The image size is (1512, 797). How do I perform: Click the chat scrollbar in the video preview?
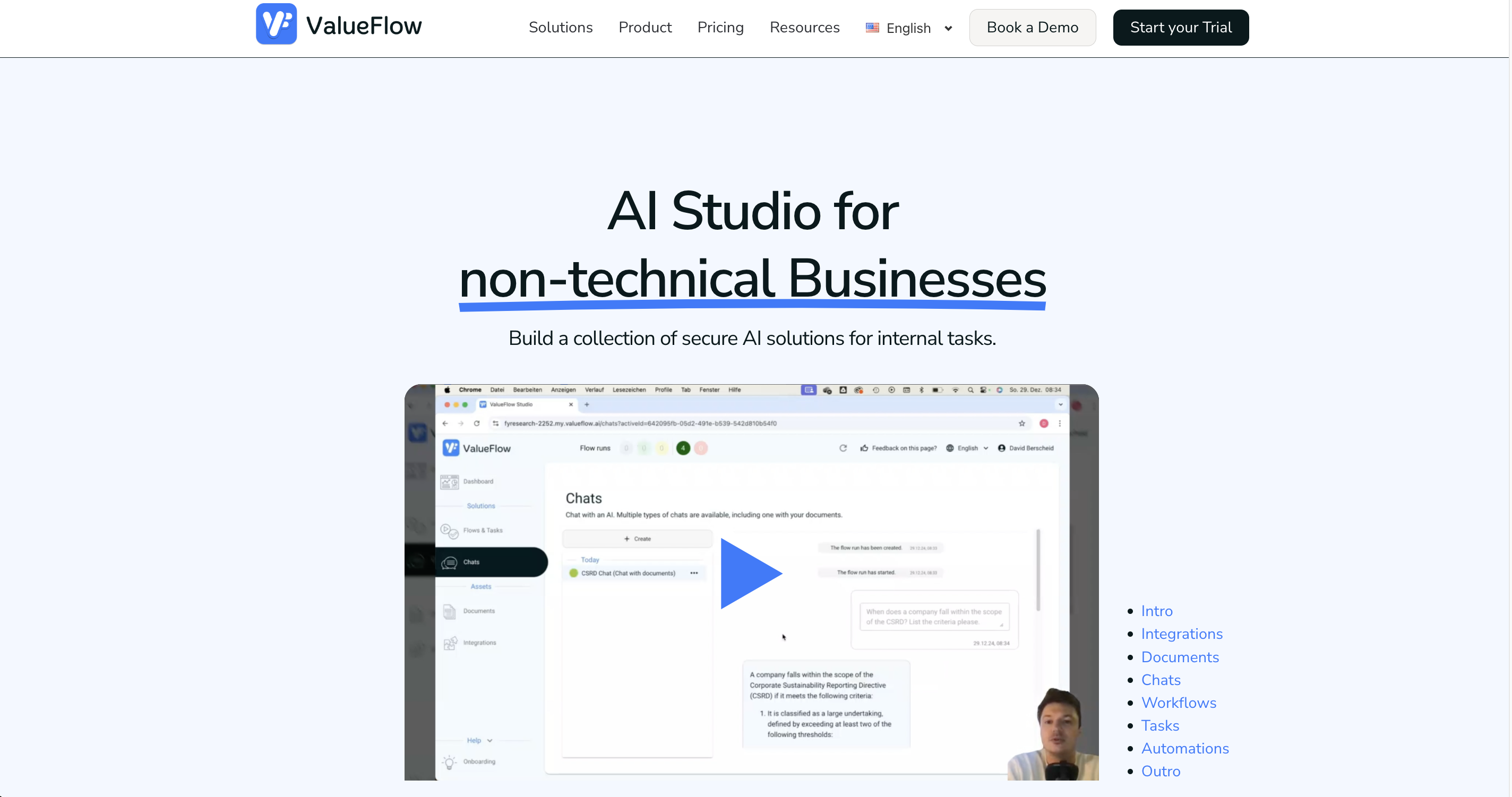(1038, 570)
